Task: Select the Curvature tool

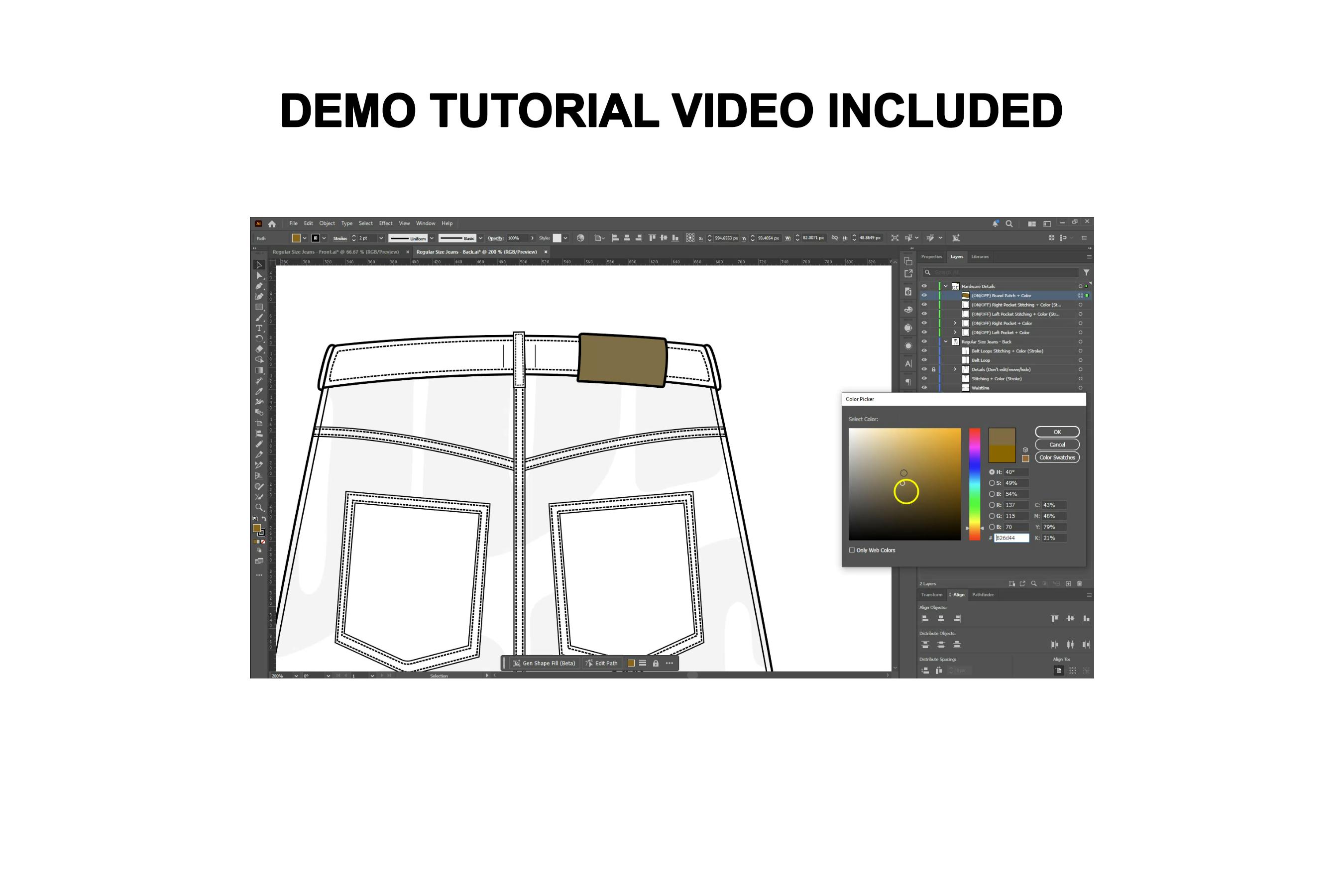Action: 259,297
